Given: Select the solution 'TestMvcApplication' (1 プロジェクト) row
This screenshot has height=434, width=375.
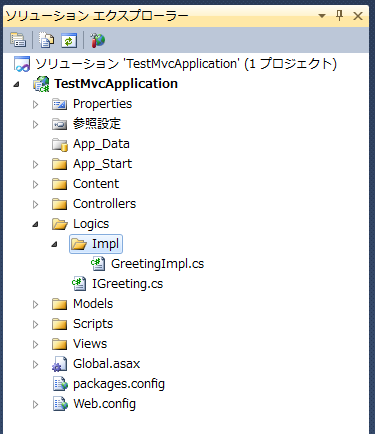Looking at the screenshot, I should pyautogui.click(x=186, y=64).
